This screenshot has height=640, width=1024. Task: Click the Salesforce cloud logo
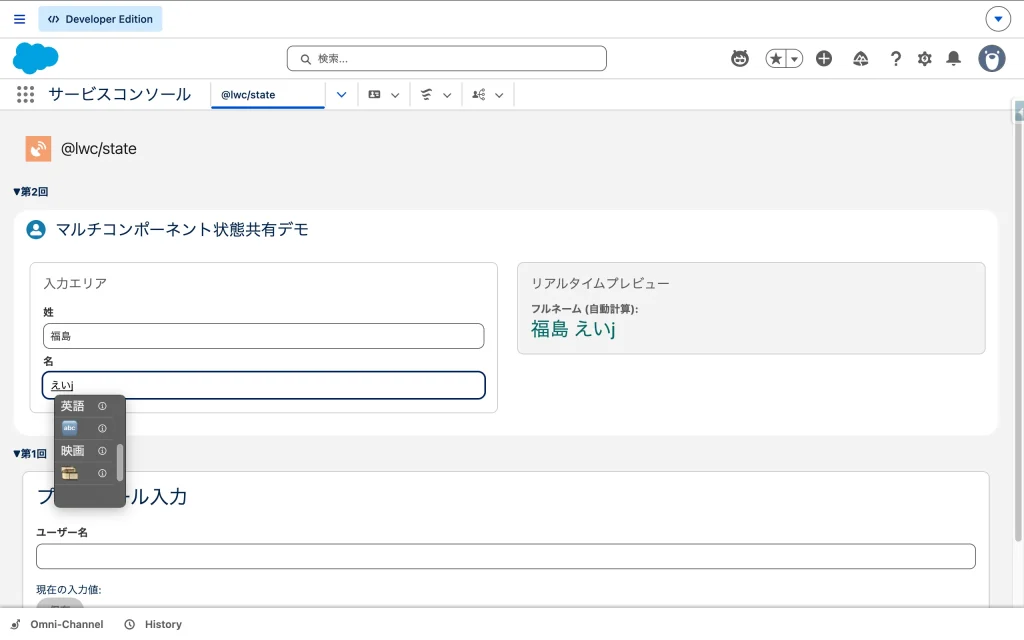36,59
